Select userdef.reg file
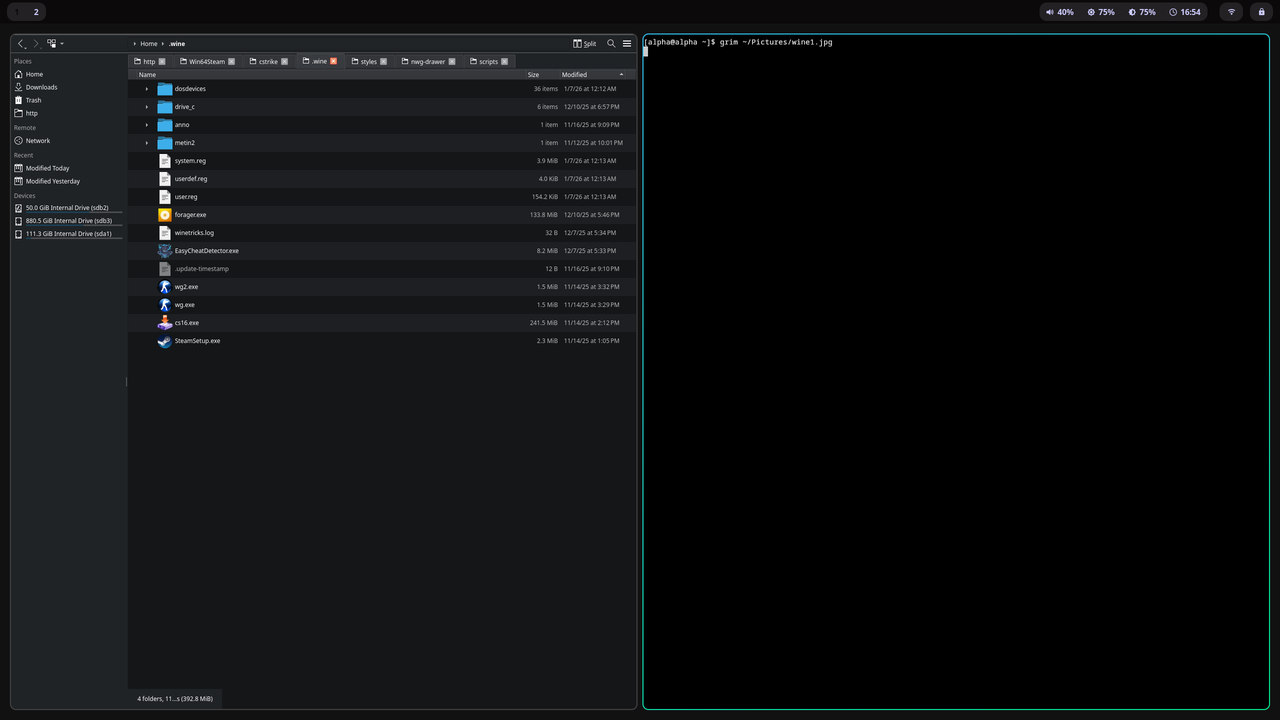1280x720 pixels. [x=191, y=179]
